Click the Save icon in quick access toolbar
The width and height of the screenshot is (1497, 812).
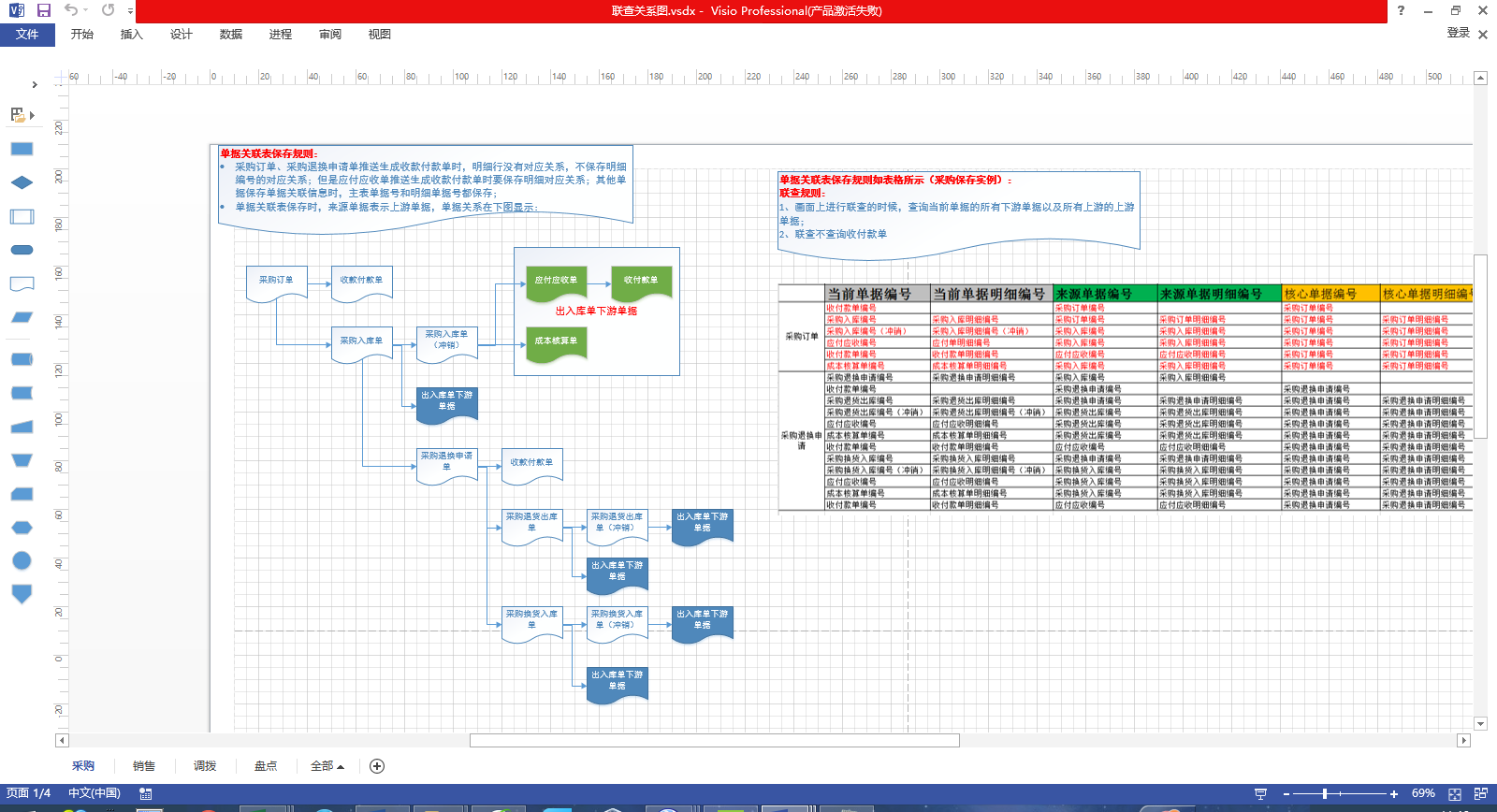click(43, 10)
